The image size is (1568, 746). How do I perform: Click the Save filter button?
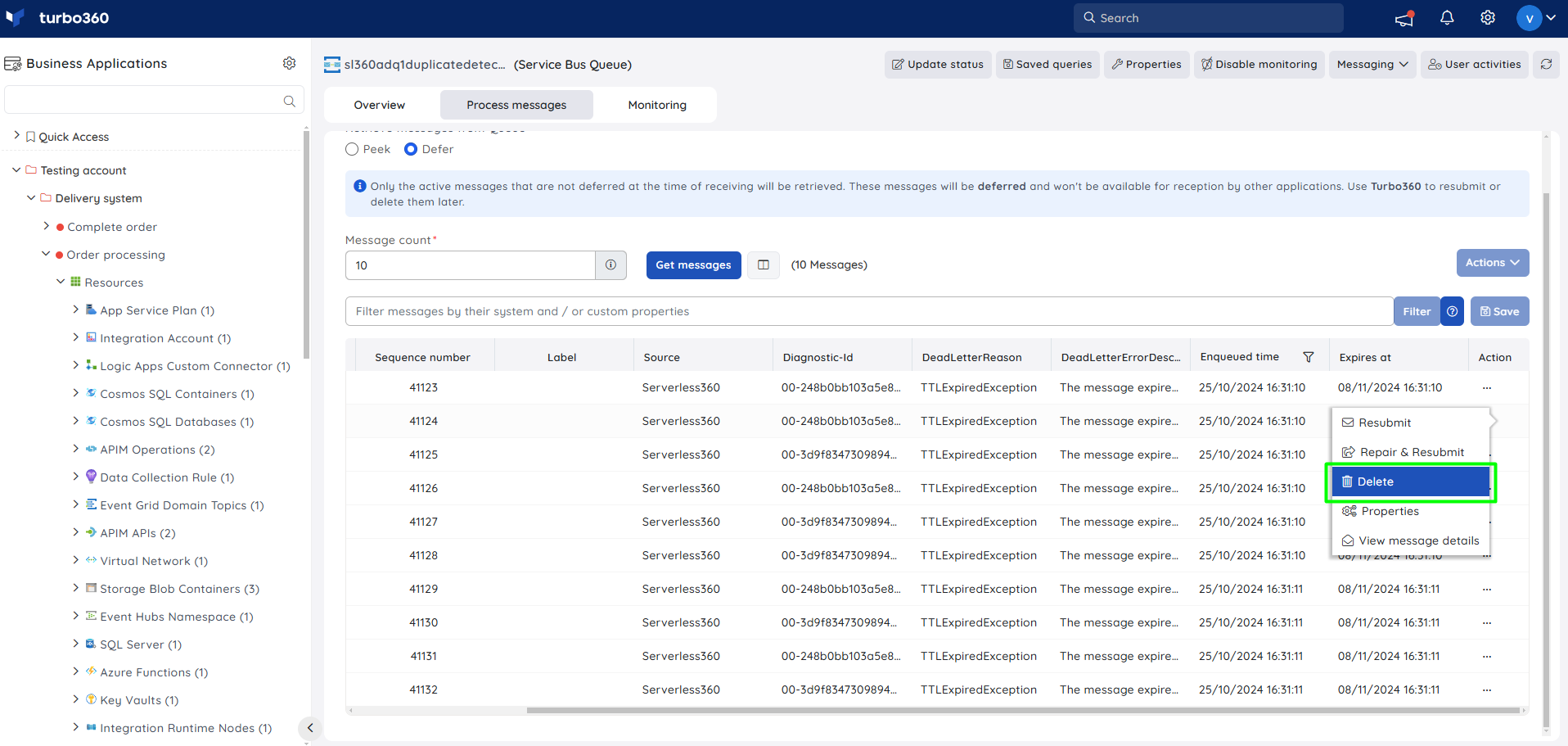coord(1499,311)
